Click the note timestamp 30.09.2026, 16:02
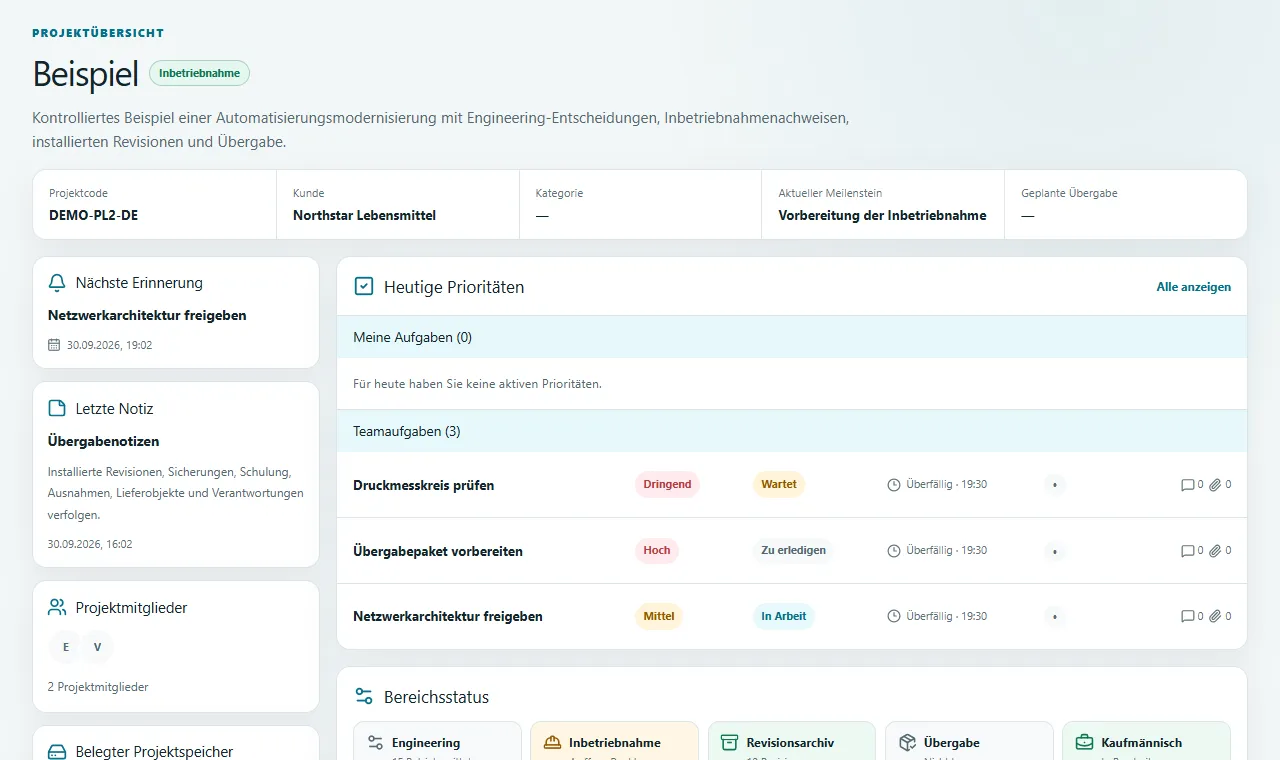1280x760 pixels. [x=90, y=544]
